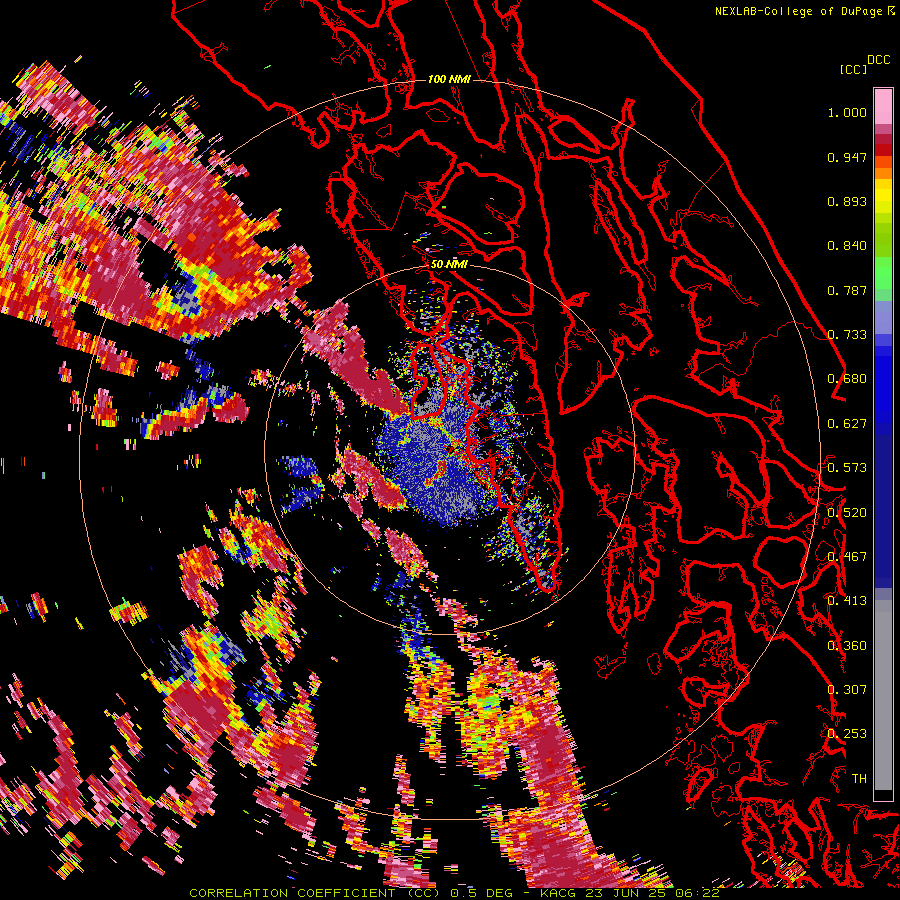Click the DCC label above the color scale
This screenshot has width=900, height=900.
point(878,60)
